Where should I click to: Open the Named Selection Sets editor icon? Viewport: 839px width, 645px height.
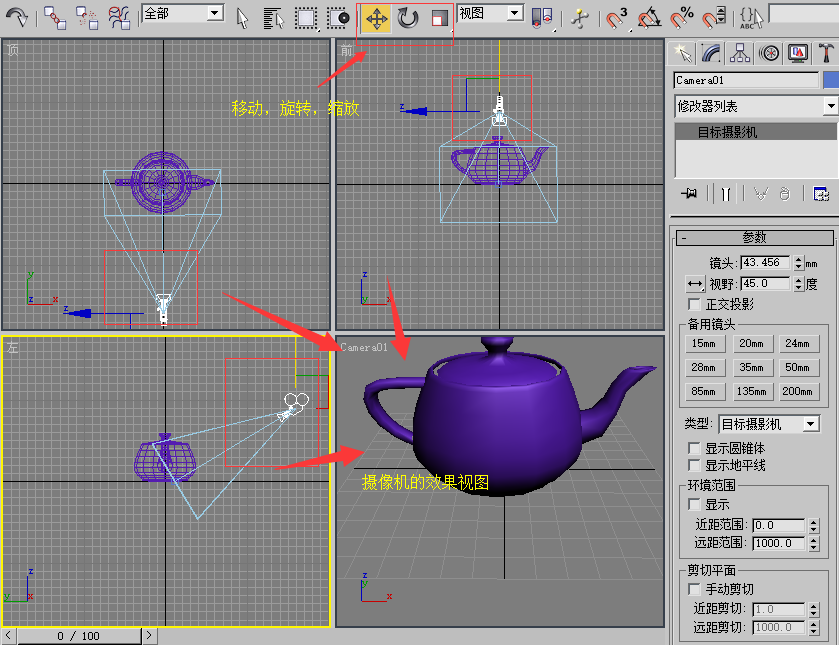pos(751,18)
